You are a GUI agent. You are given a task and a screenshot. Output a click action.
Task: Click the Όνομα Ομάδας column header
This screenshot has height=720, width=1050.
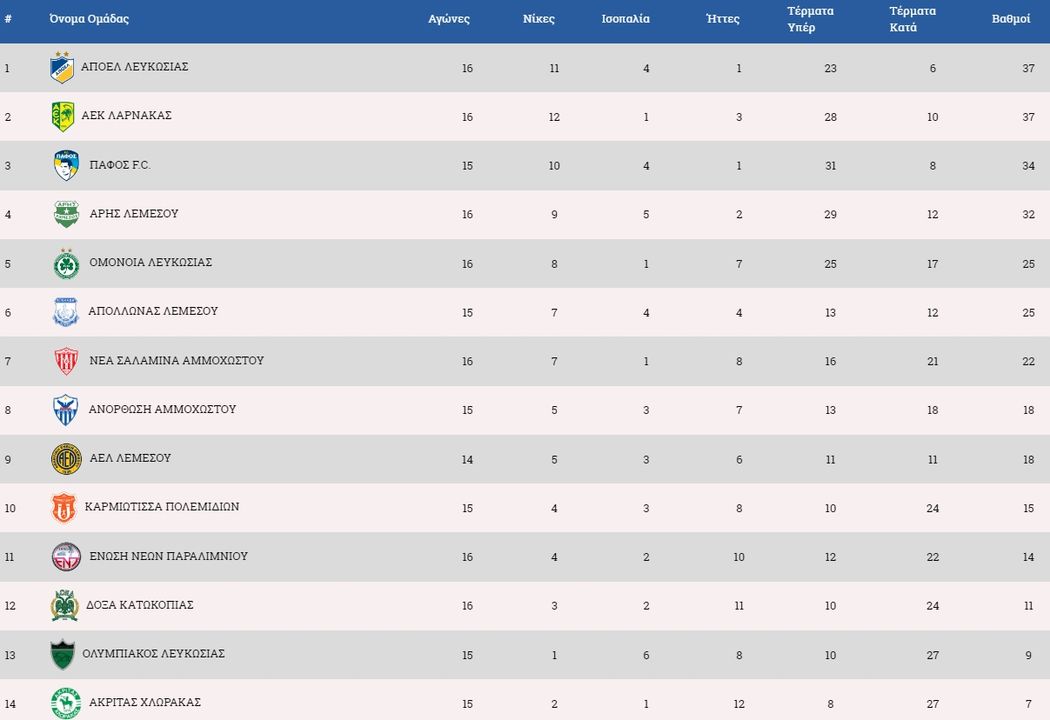[89, 19]
